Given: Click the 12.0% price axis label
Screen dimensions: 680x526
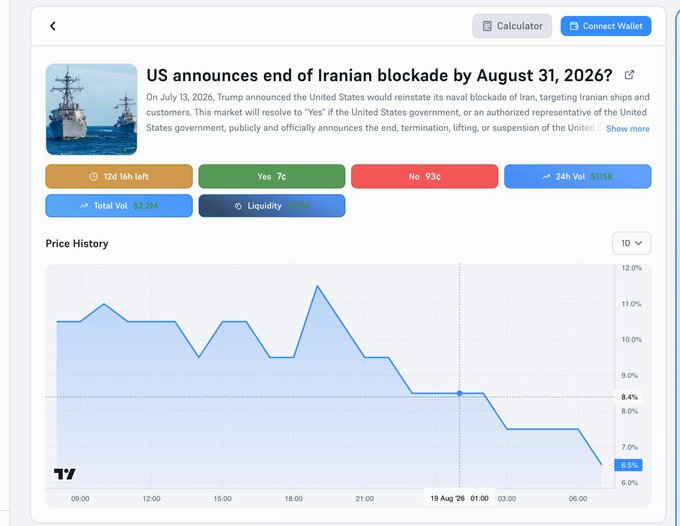Looking at the screenshot, I should [631, 268].
